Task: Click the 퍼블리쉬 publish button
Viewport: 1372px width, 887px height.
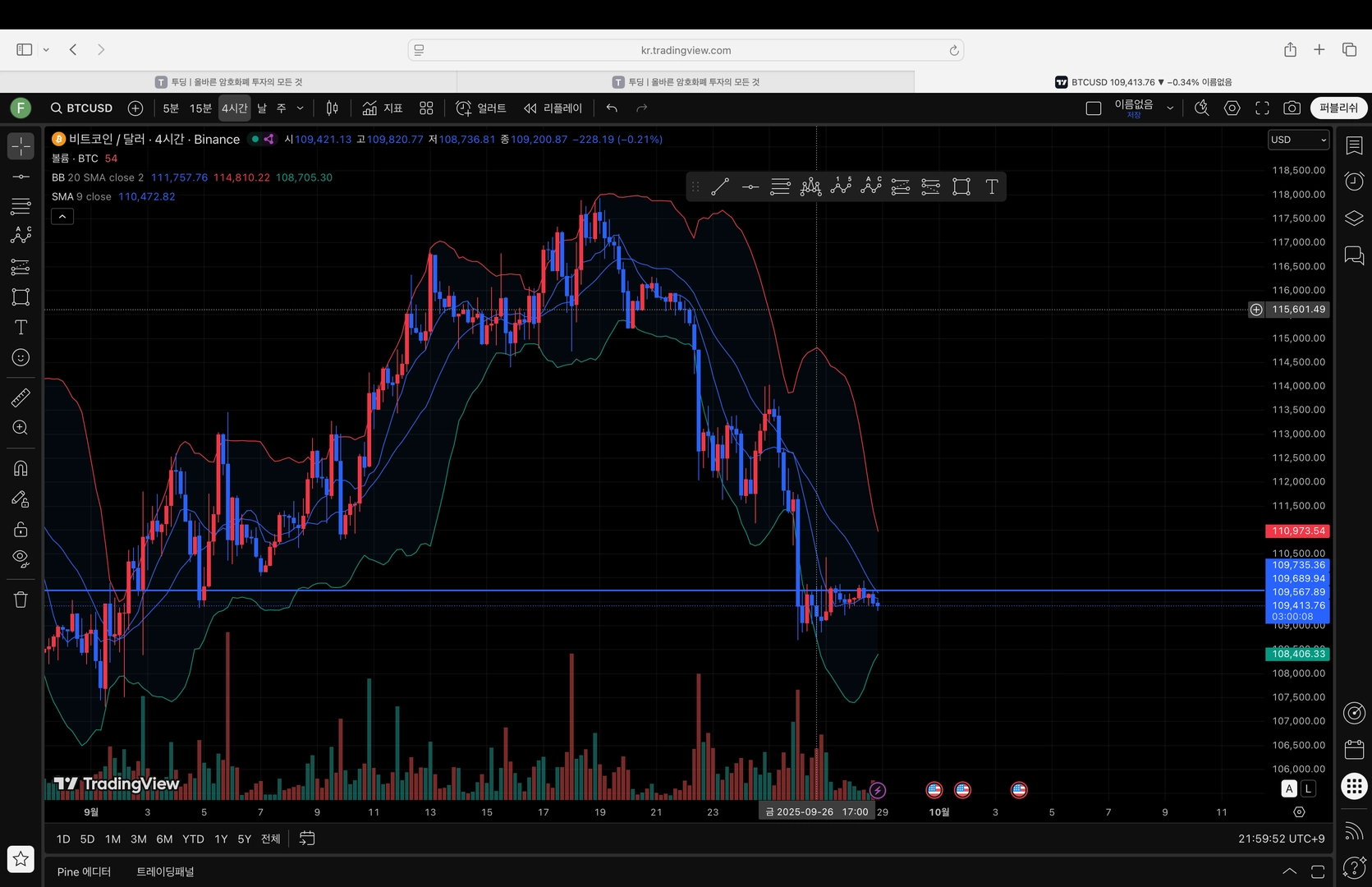Action: pyautogui.click(x=1338, y=108)
